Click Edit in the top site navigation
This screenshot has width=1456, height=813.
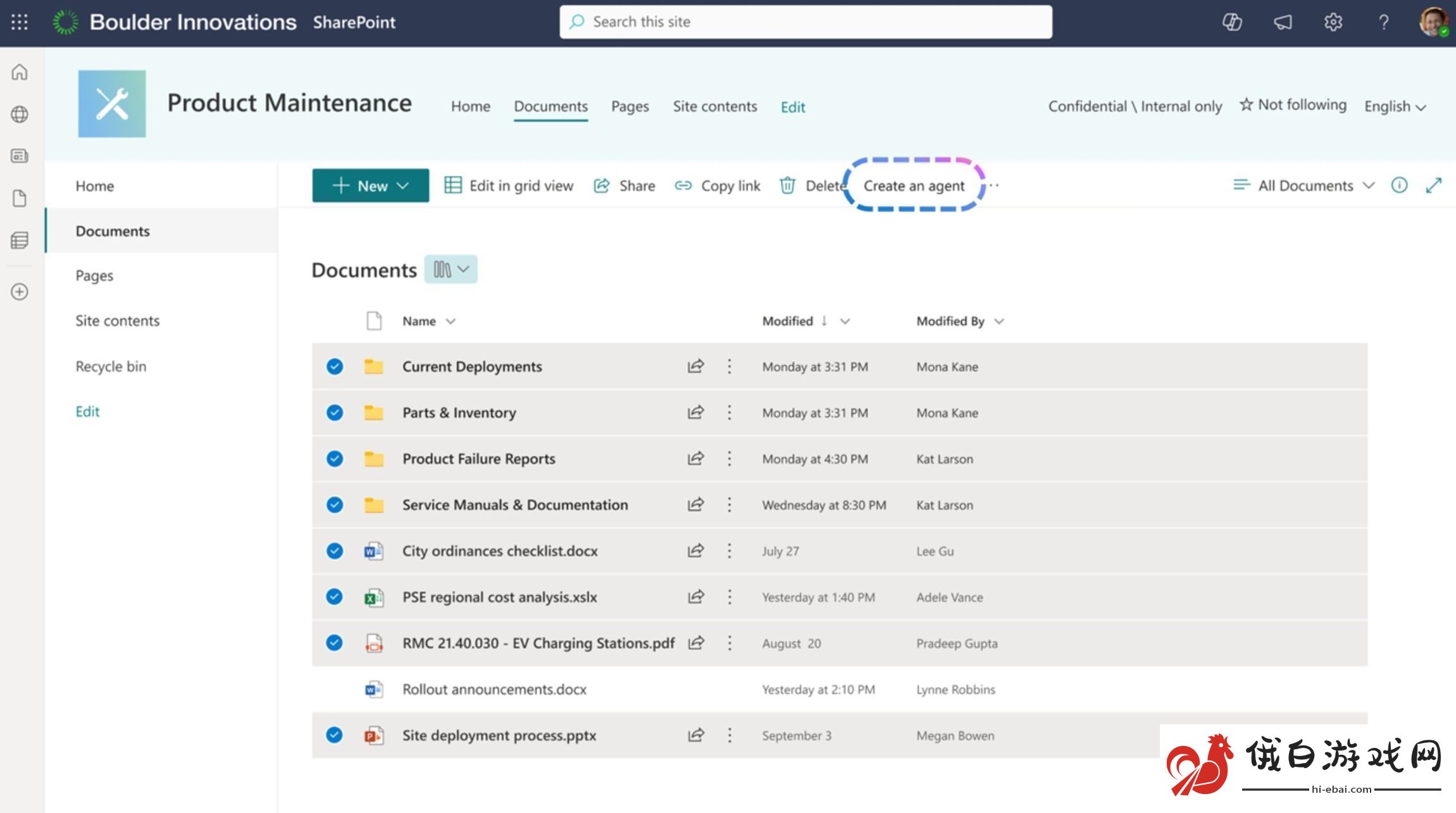tap(792, 107)
